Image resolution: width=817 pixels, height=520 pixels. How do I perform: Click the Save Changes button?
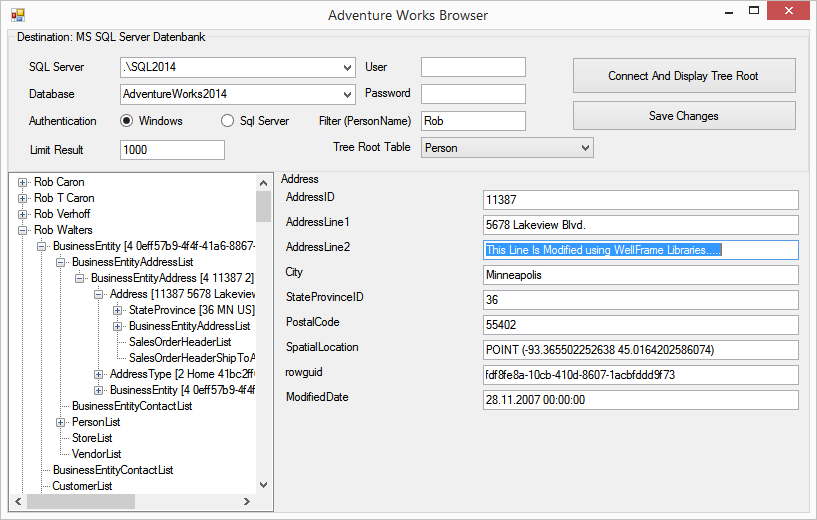click(684, 116)
